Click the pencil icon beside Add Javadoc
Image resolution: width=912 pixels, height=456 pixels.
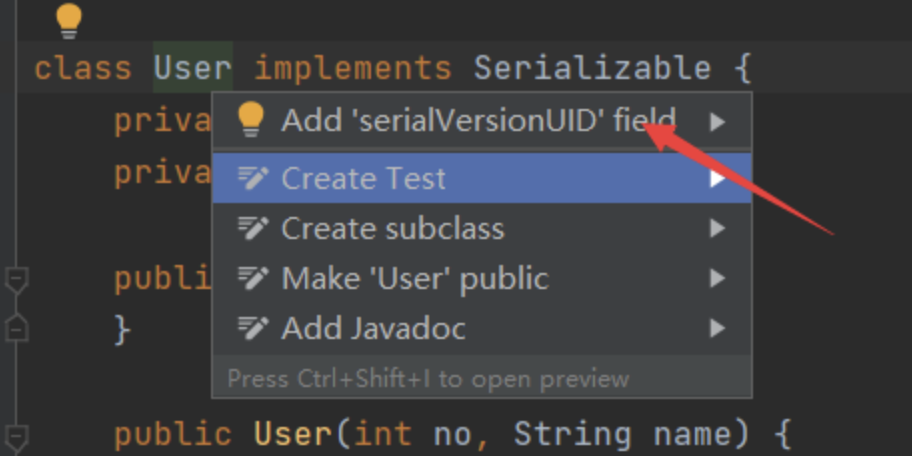(252, 328)
